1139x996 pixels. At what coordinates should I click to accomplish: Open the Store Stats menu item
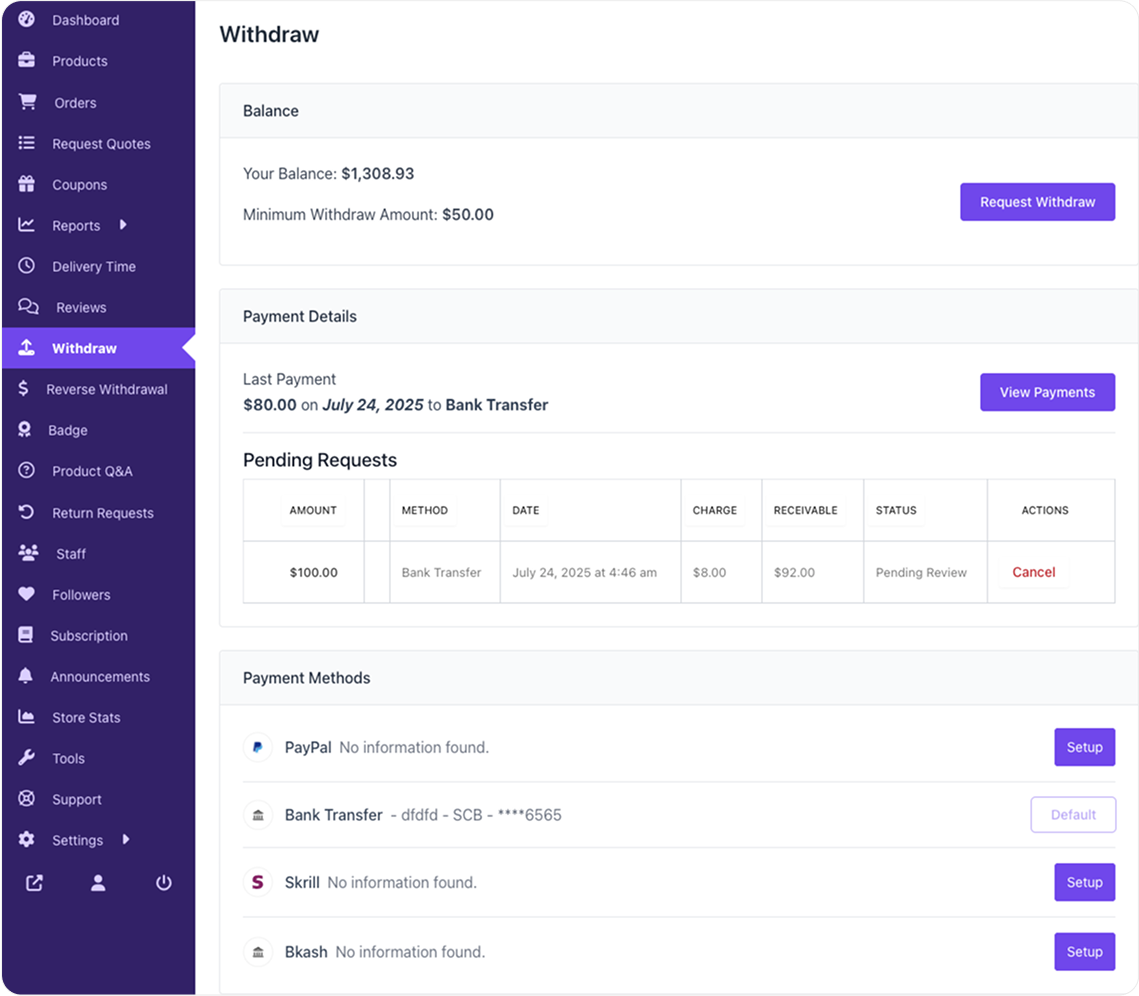tap(86, 718)
